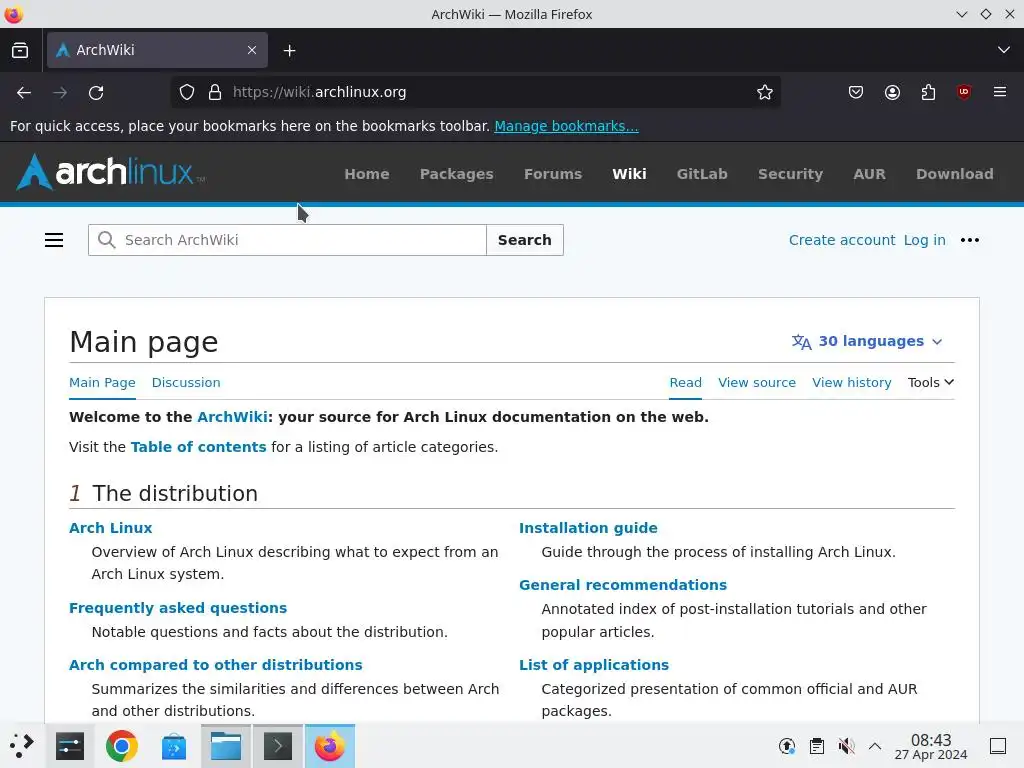1024x768 pixels.
Task: Click the site security padlock icon
Action: tap(215, 93)
